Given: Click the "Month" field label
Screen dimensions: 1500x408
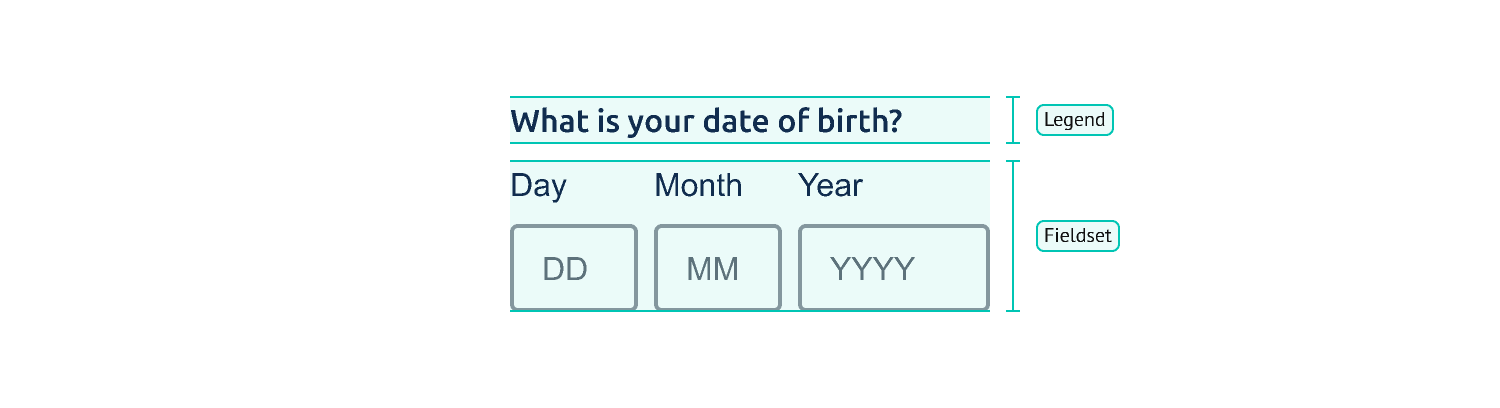Looking at the screenshot, I should click(698, 186).
